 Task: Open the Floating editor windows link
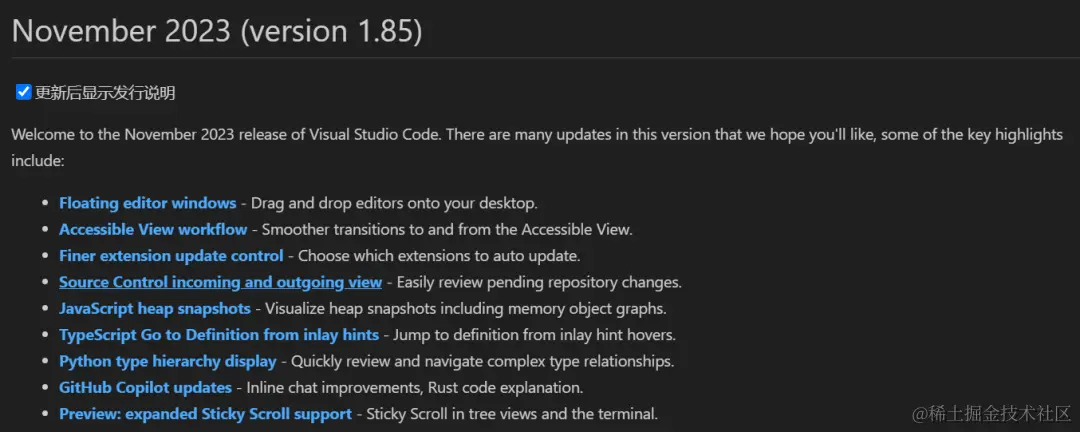(x=147, y=203)
